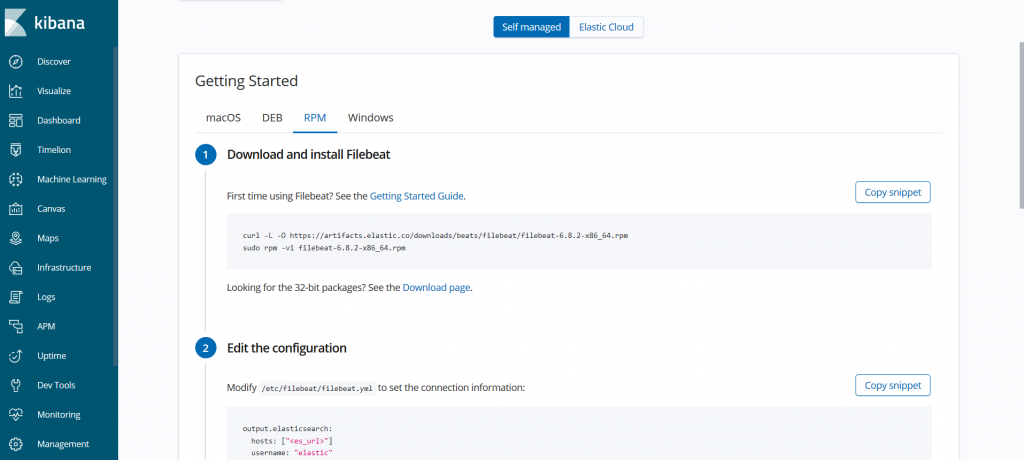Image resolution: width=1024 pixels, height=460 pixels.
Task: Click the Visualize chart icon
Action: [16, 91]
